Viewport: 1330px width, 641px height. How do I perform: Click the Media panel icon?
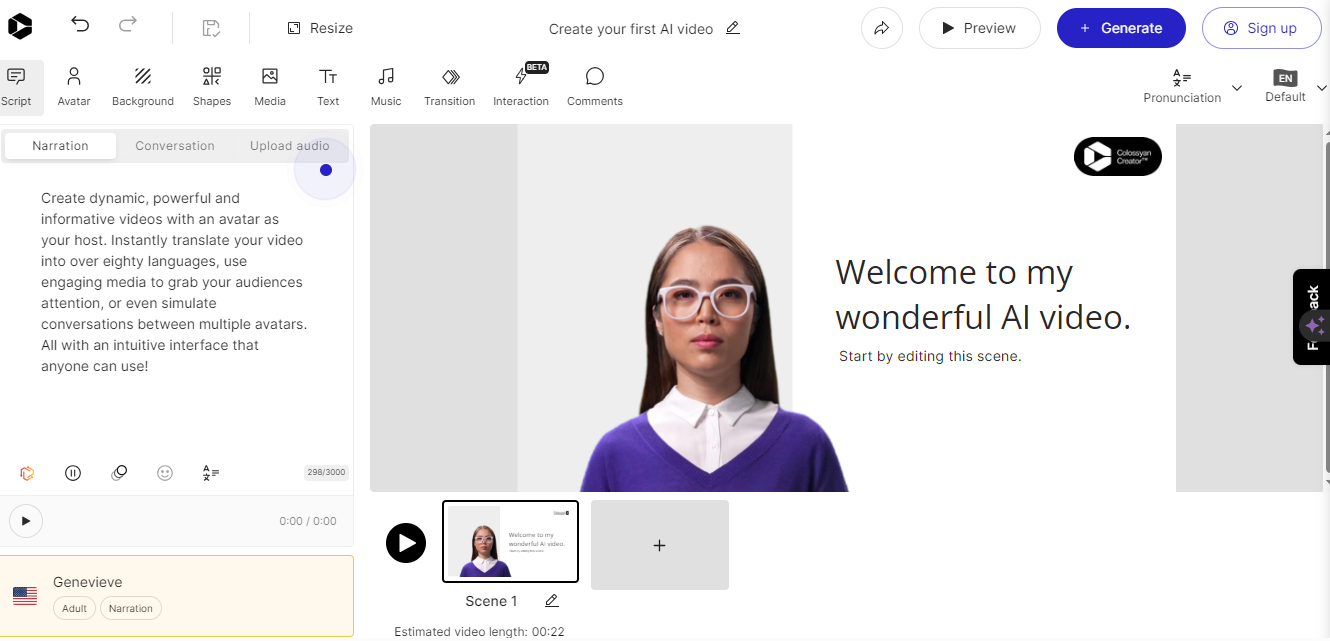(269, 86)
